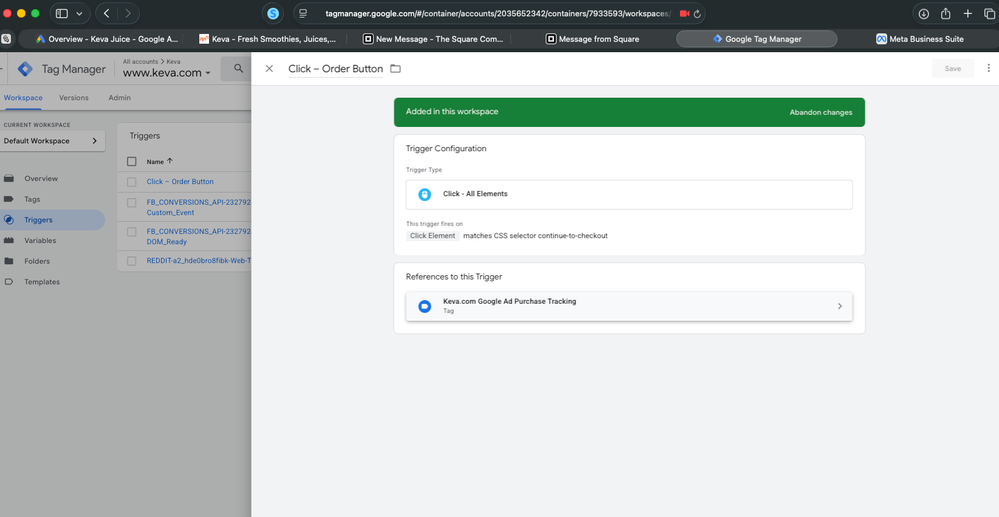Open sidebar dropdown arrow in browser toolbar
Viewport: 999px width, 517px height.
[79, 13]
